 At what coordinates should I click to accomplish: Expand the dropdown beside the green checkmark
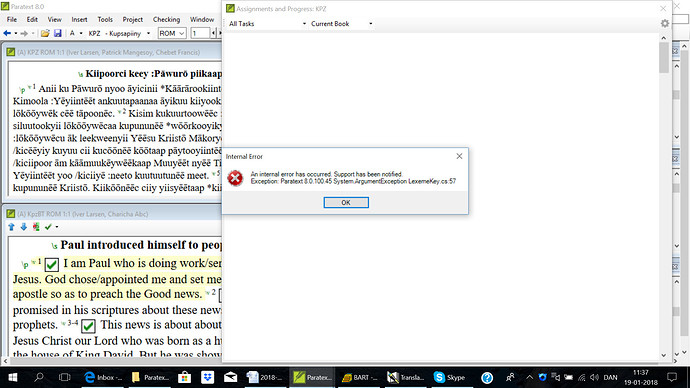(x=57, y=227)
